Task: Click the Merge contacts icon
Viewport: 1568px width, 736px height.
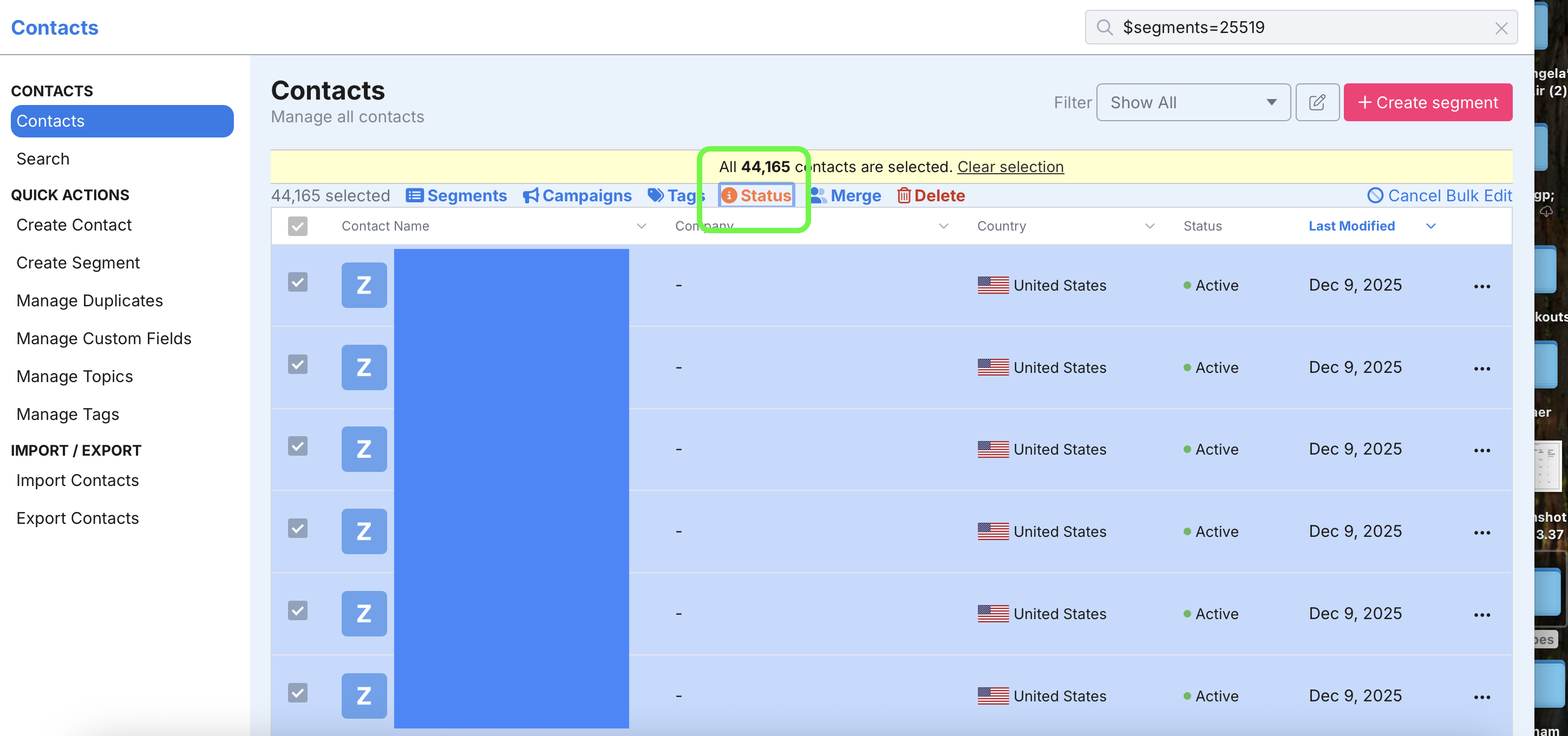Action: 818,195
